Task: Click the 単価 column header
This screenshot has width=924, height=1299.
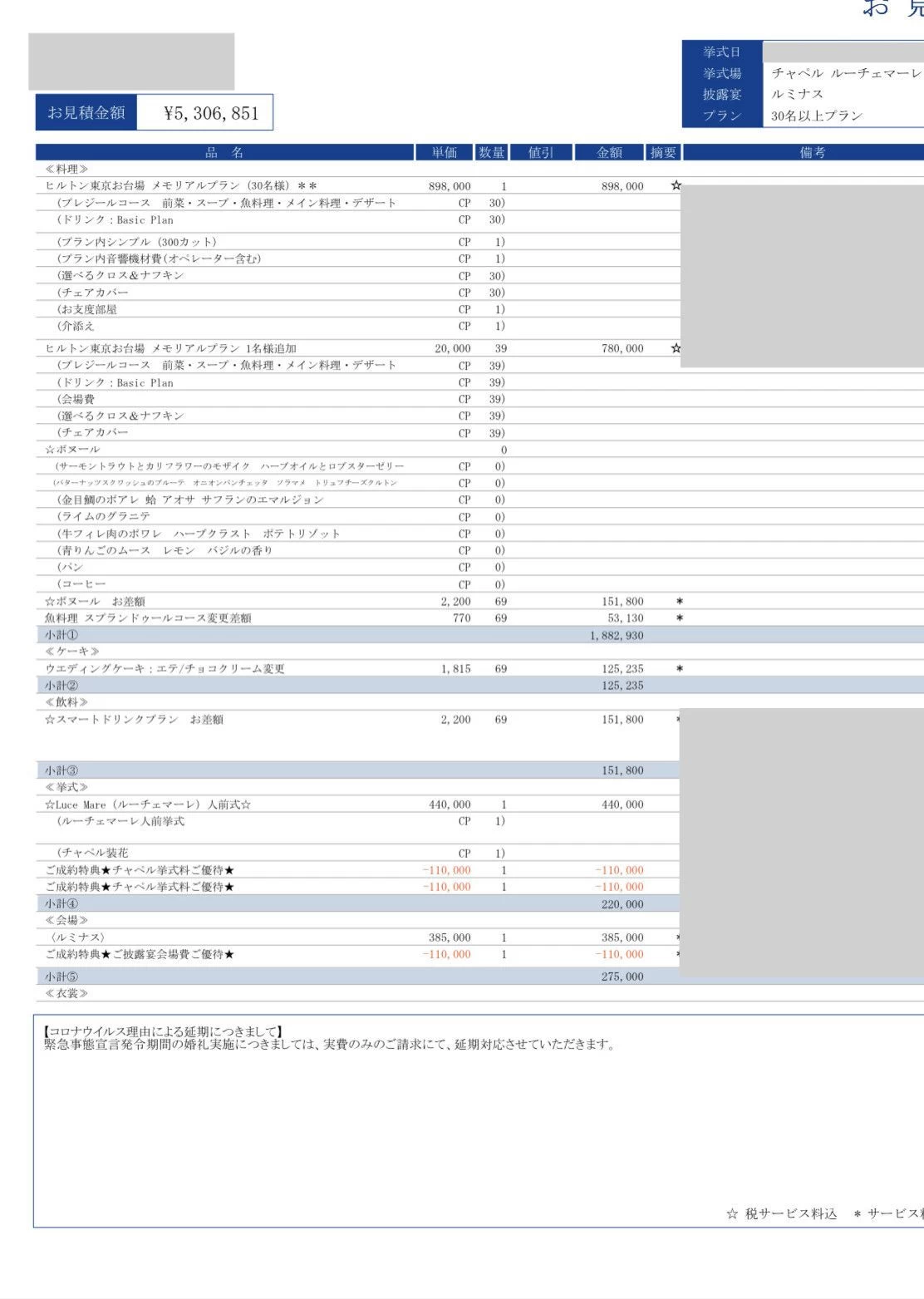Action: (445, 152)
